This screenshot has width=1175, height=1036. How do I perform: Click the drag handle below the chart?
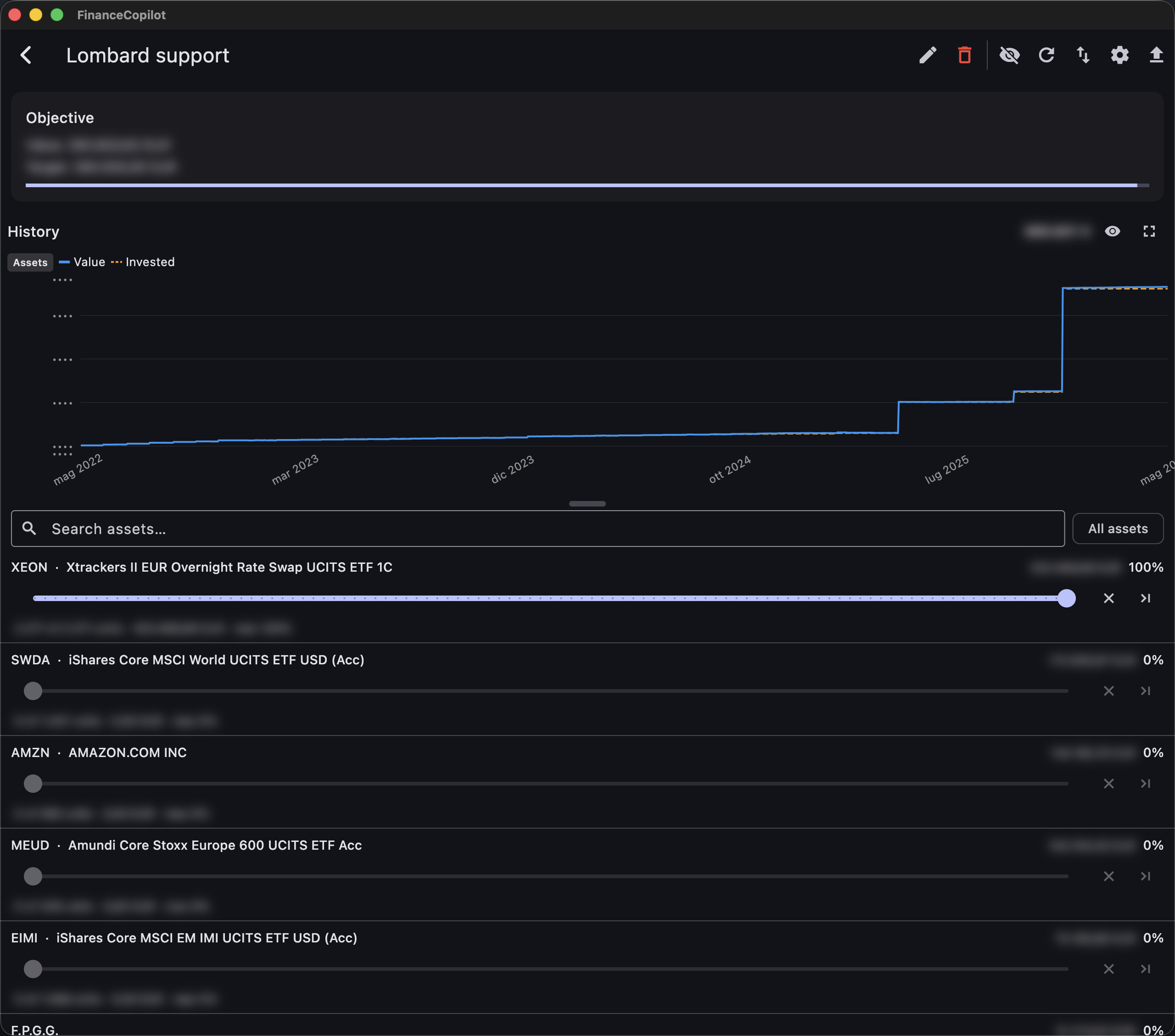[x=587, y=503]
